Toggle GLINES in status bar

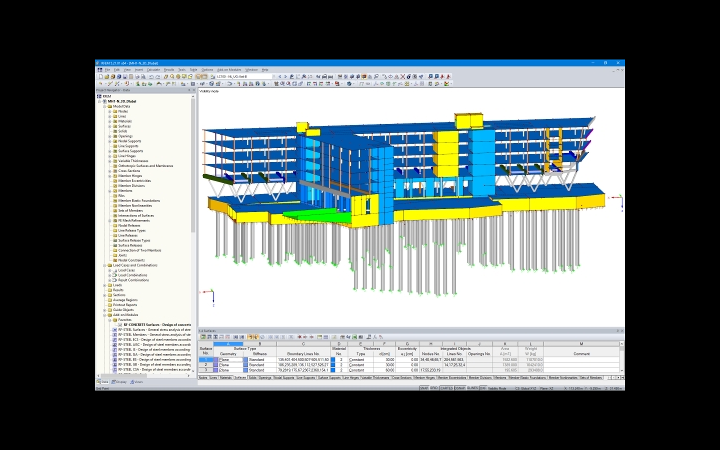coord(472,388)
